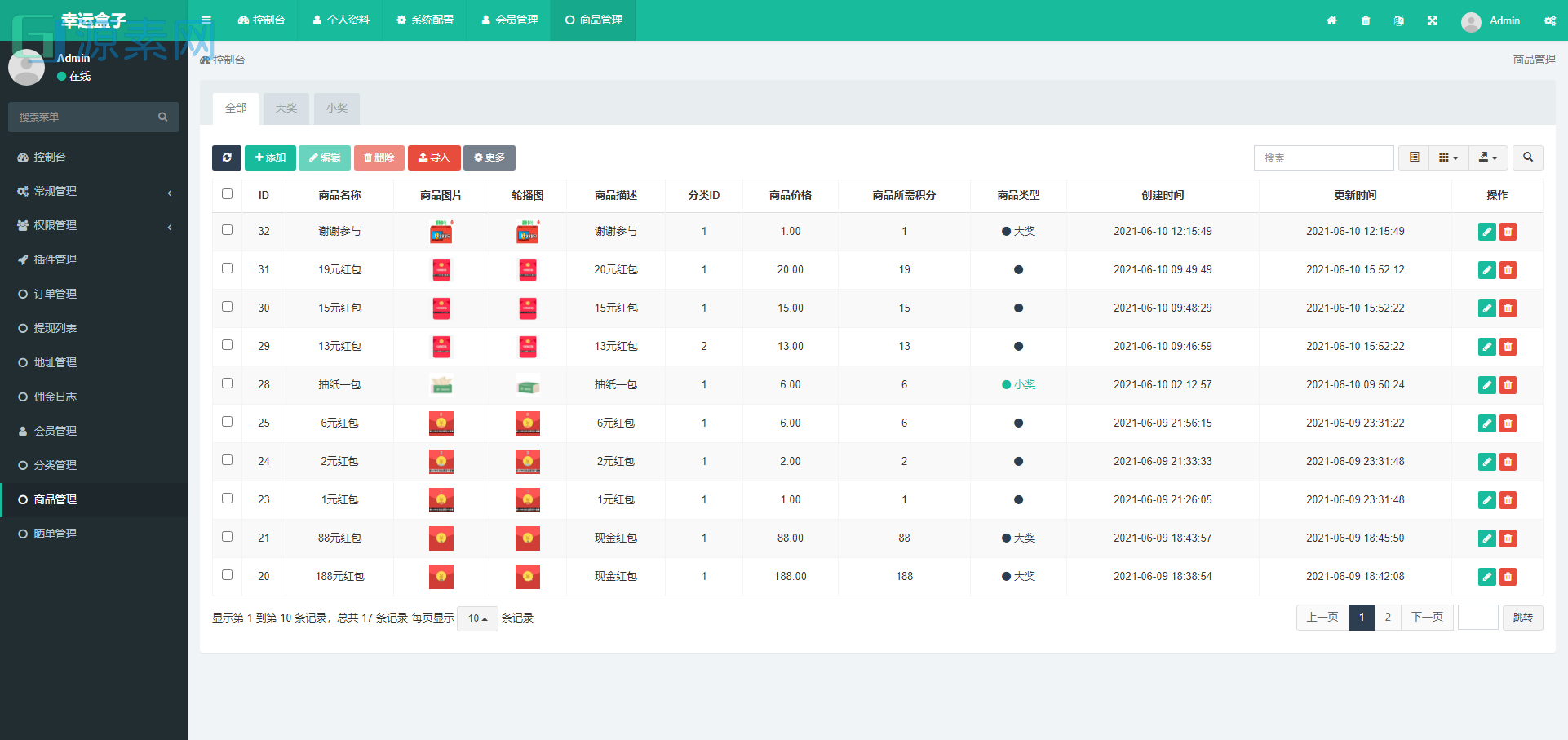
Task: Open the home page icon in header
Action: click(x=1331, y=20)
